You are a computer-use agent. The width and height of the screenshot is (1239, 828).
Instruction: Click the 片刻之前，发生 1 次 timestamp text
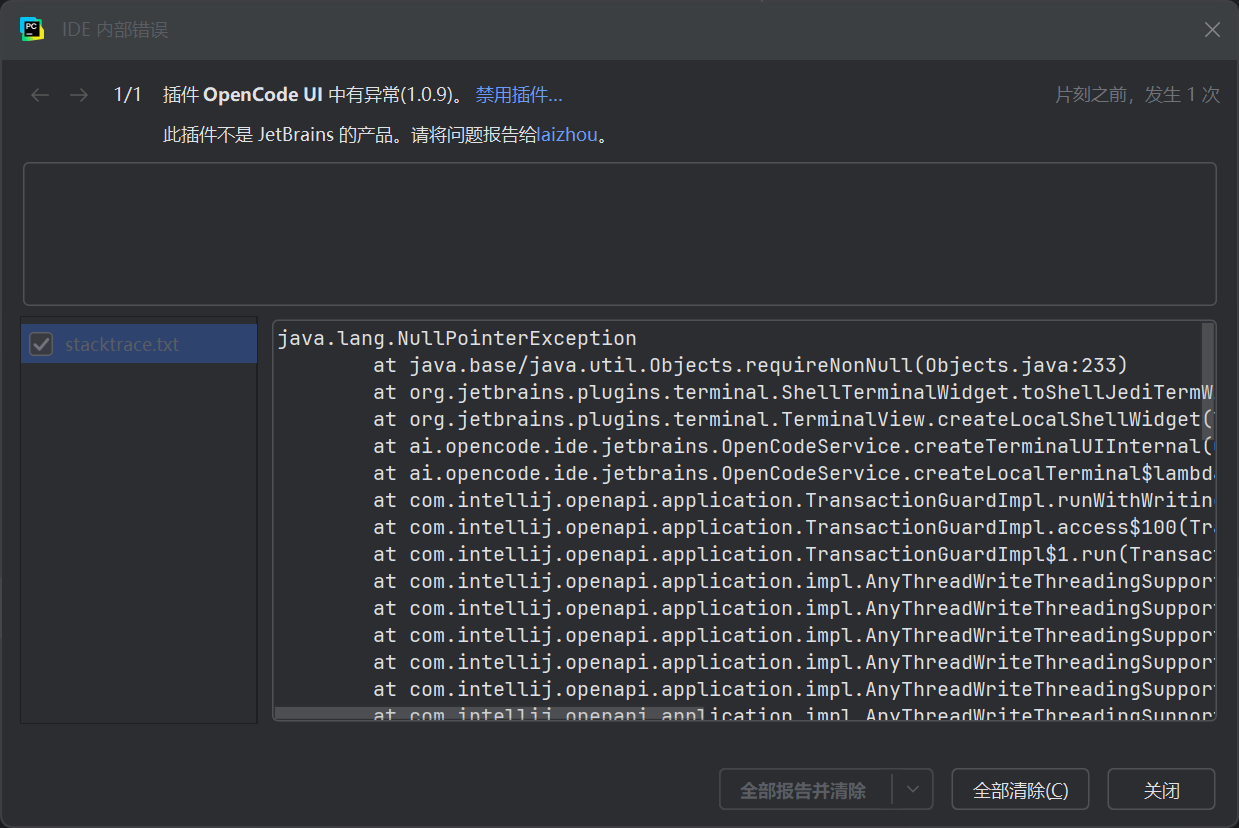1138,95
